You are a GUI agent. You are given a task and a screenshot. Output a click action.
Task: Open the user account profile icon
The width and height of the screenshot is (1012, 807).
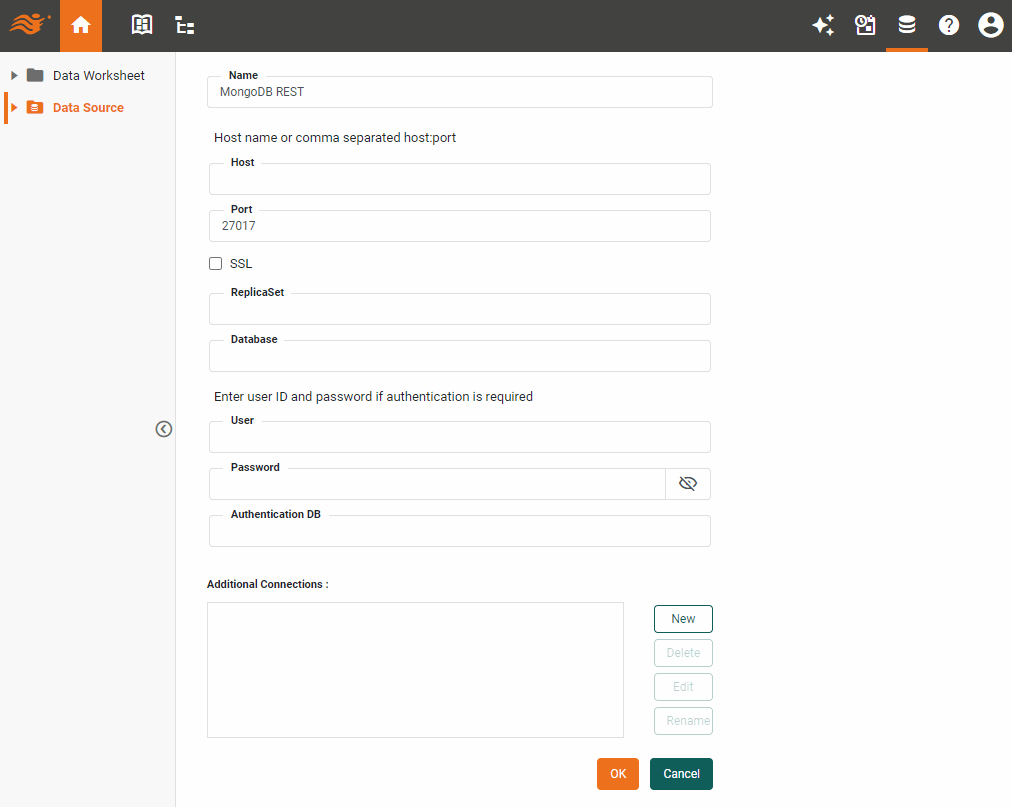(x=990, y=25)
